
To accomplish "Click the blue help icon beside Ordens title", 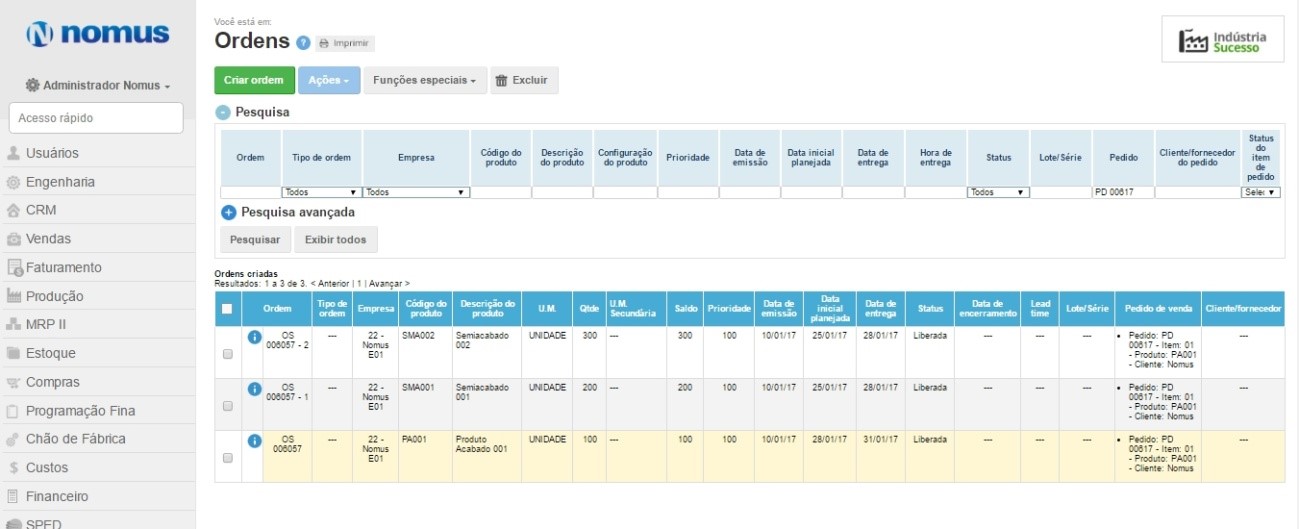I will coord(303,43).
